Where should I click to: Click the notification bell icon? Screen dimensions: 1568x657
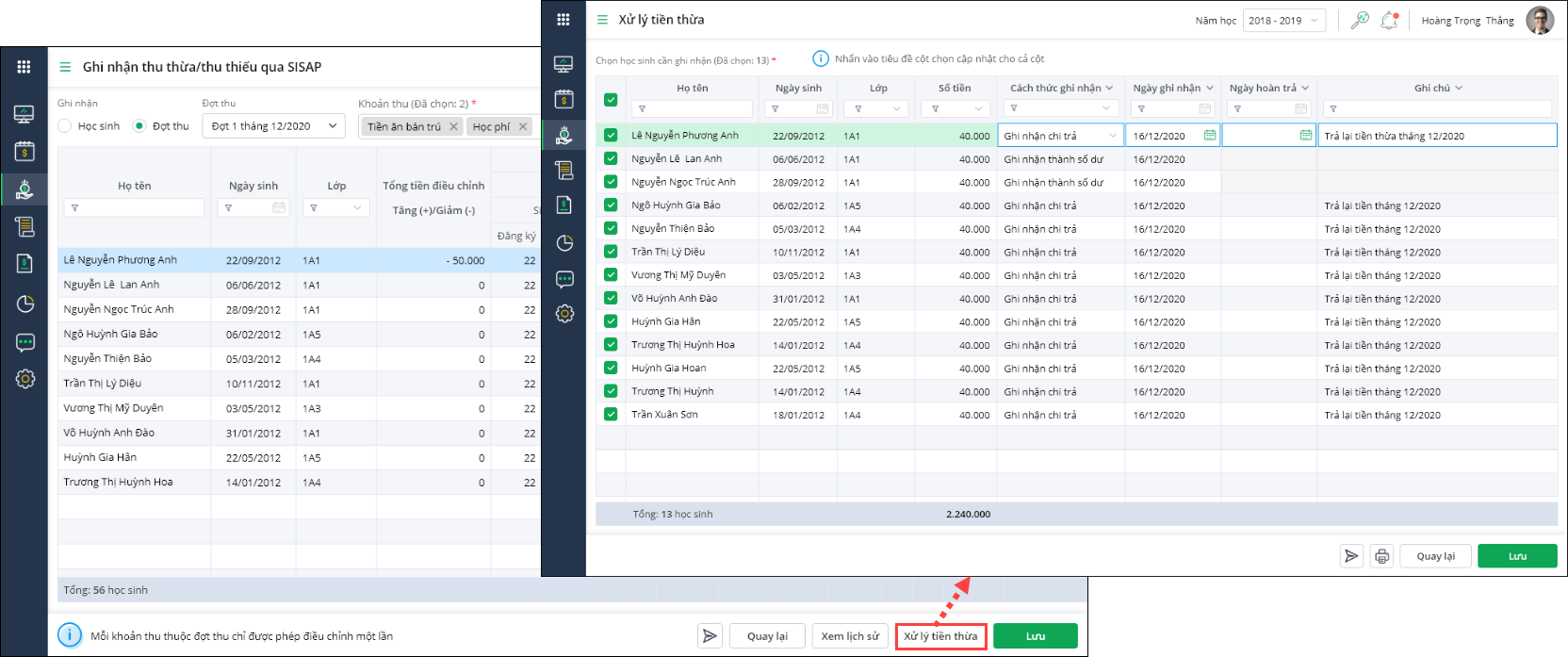[1389, 21]
